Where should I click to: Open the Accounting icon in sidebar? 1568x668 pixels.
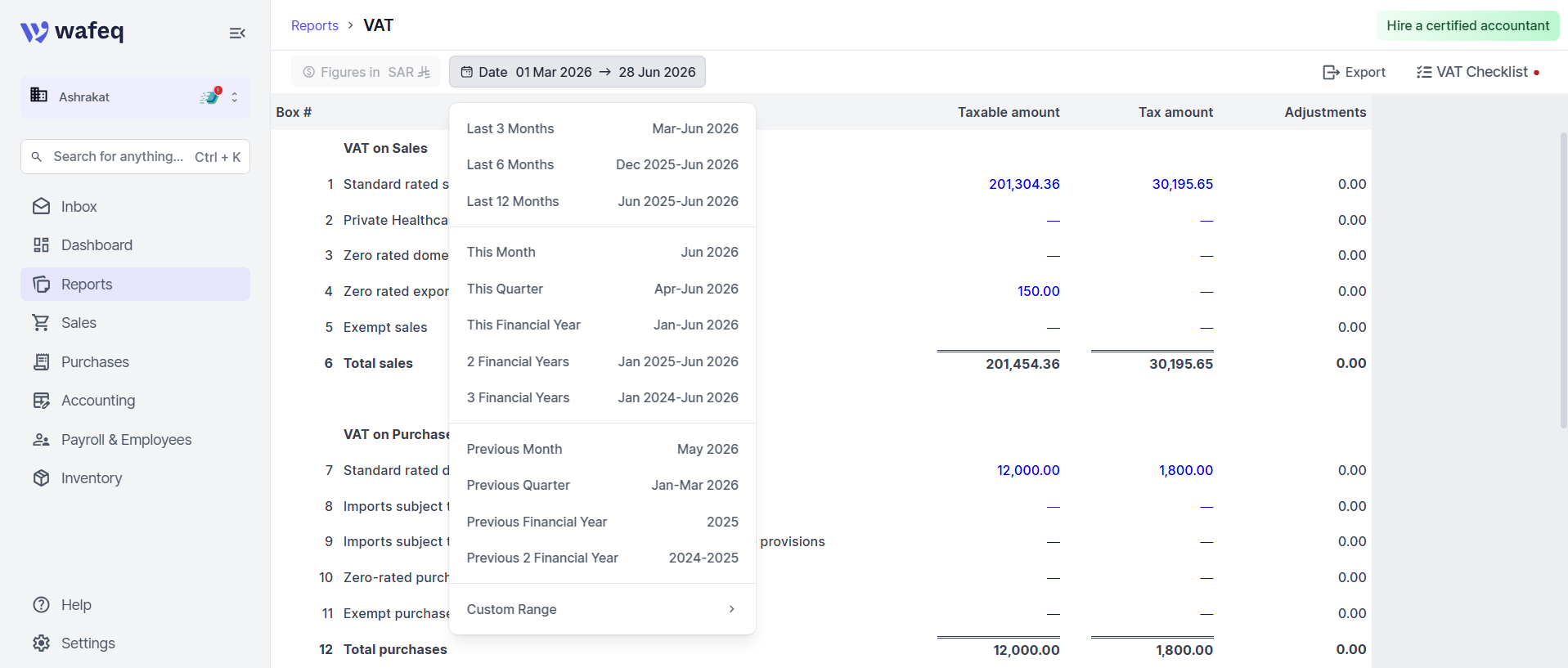[42, 401]
